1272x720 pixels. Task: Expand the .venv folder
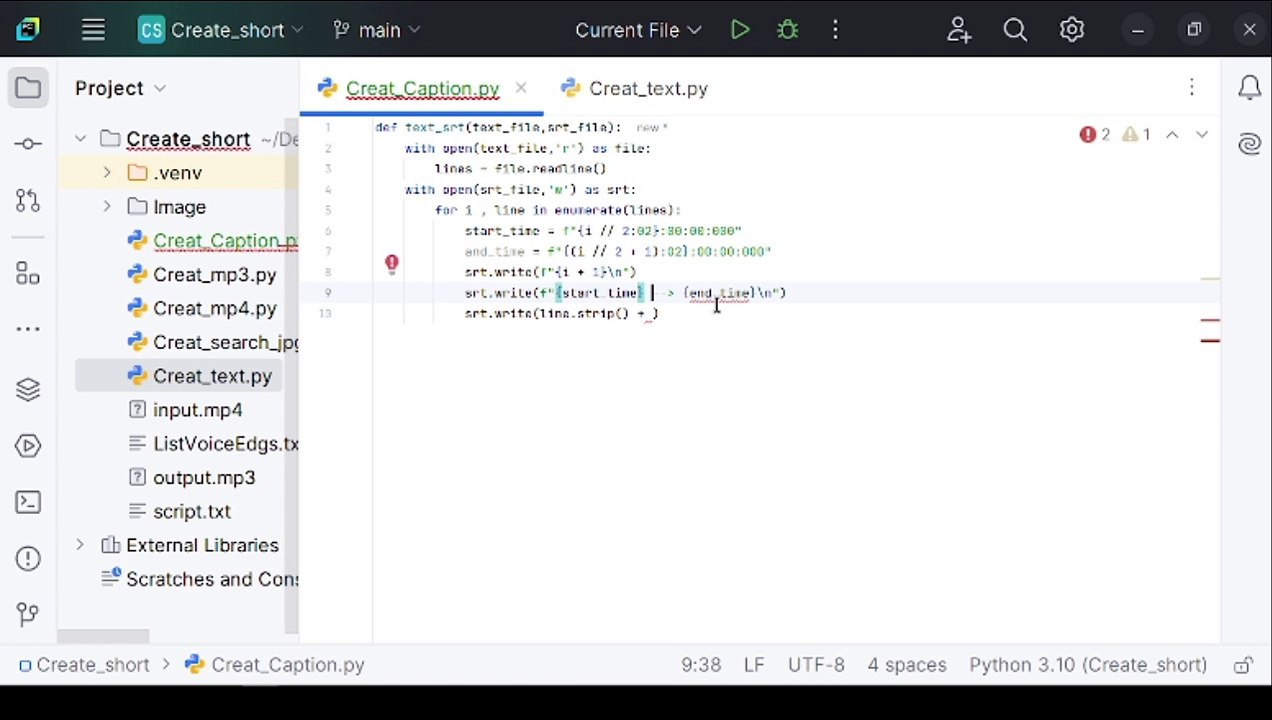(x=107, y=173)
